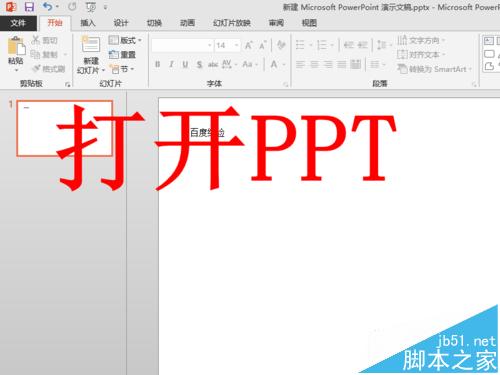Open 对齐文本 (Align Text) dropdown
This screenshot has height=375, width=500.
421,54
